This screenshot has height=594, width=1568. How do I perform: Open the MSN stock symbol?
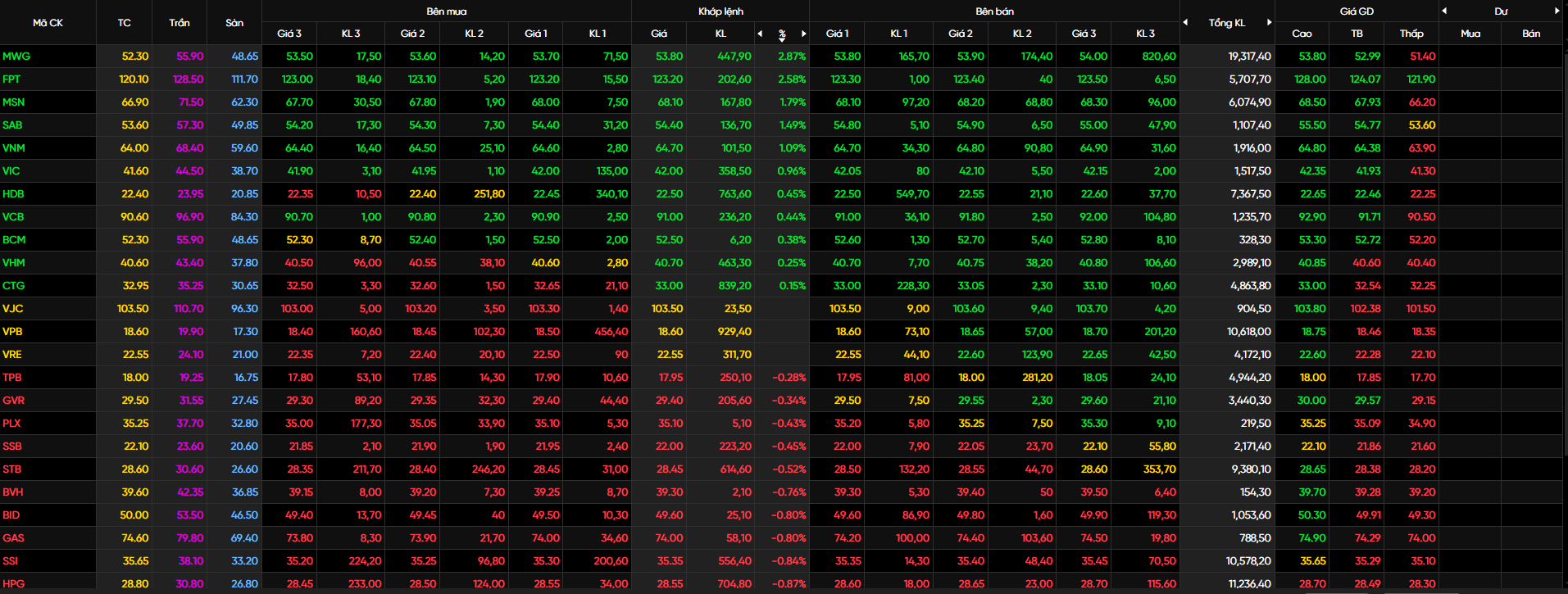pyautogui.click(x=14, y=102)
